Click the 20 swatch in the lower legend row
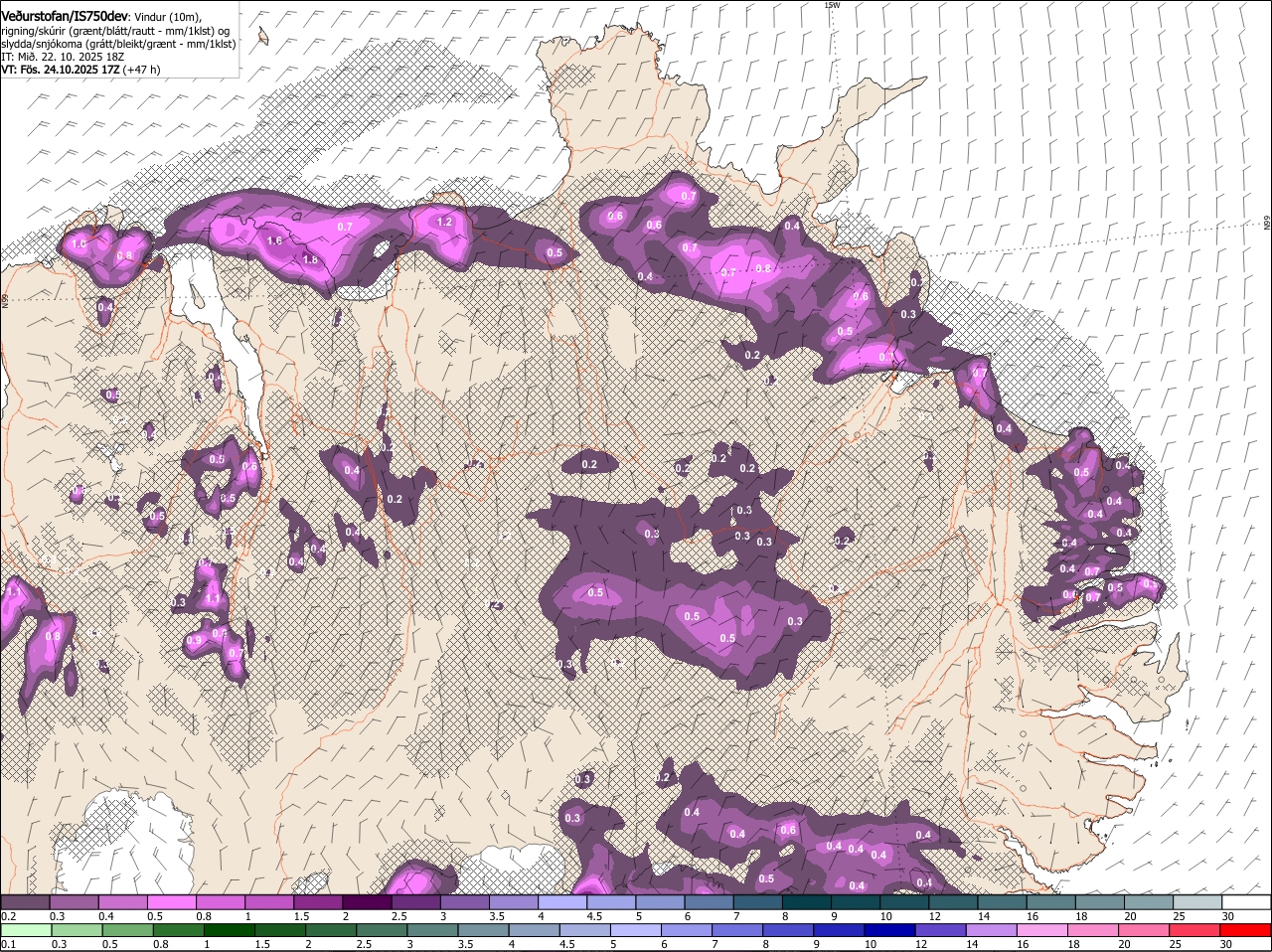 click(x=1145, y=930)
